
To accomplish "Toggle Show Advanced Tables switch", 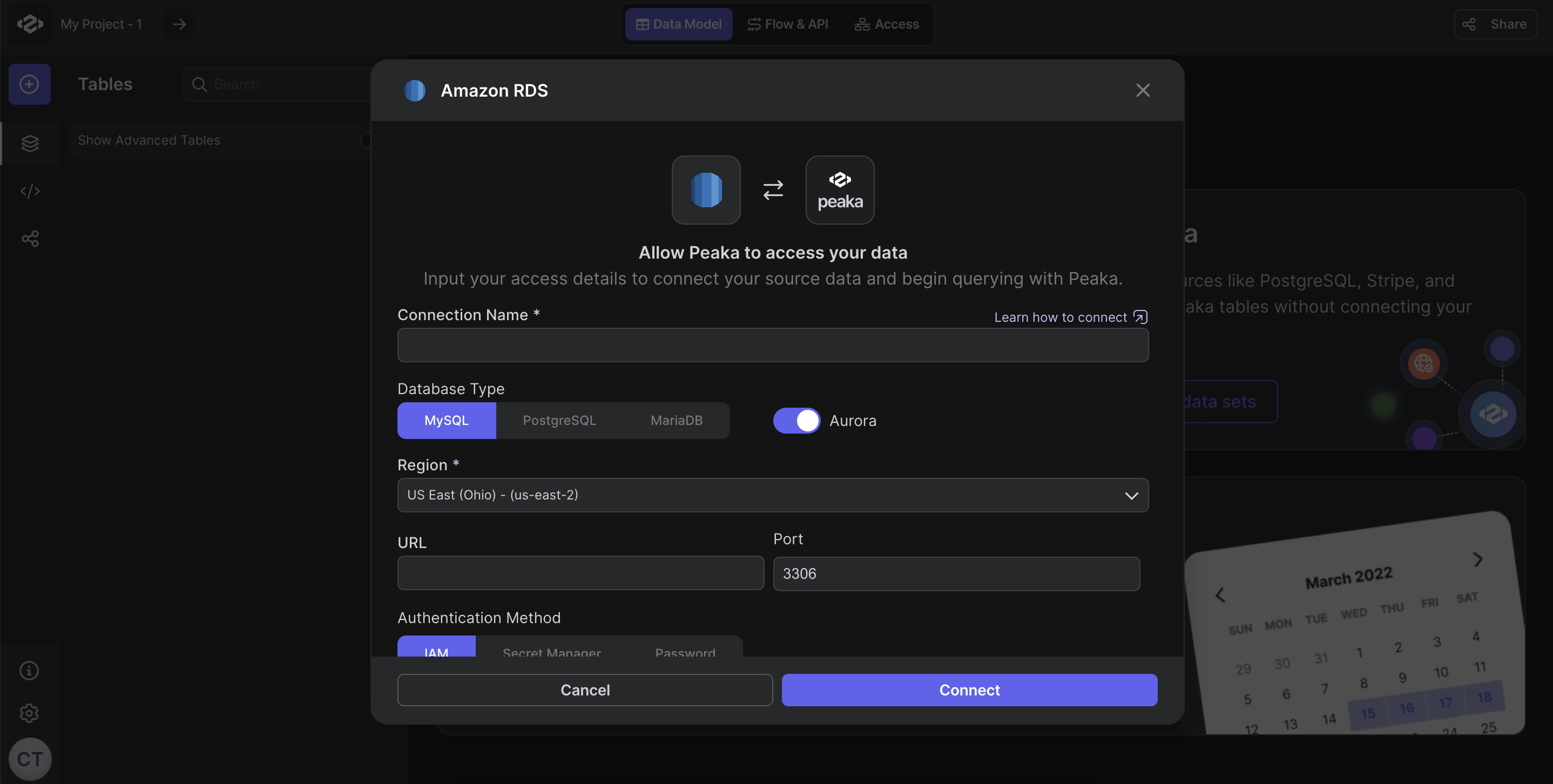I will tap(366, 140).
